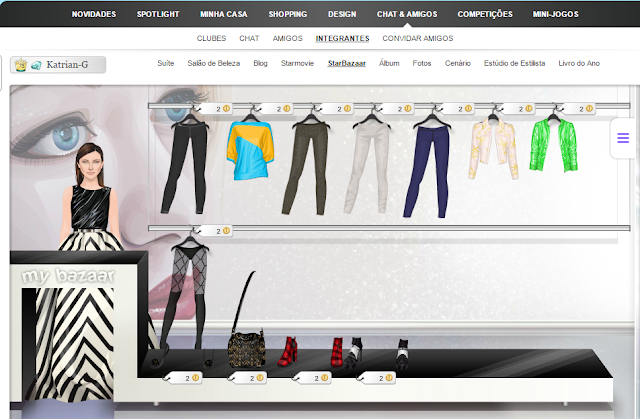Go to the Integrantes submenu
The height and width of the screenshot is (419, 640).
(342, 38)
